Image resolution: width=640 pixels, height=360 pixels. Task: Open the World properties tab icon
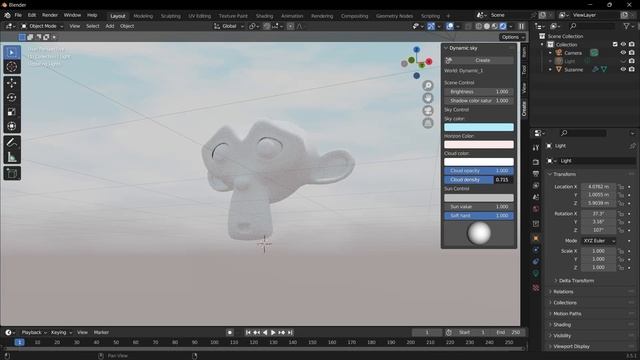536,209
